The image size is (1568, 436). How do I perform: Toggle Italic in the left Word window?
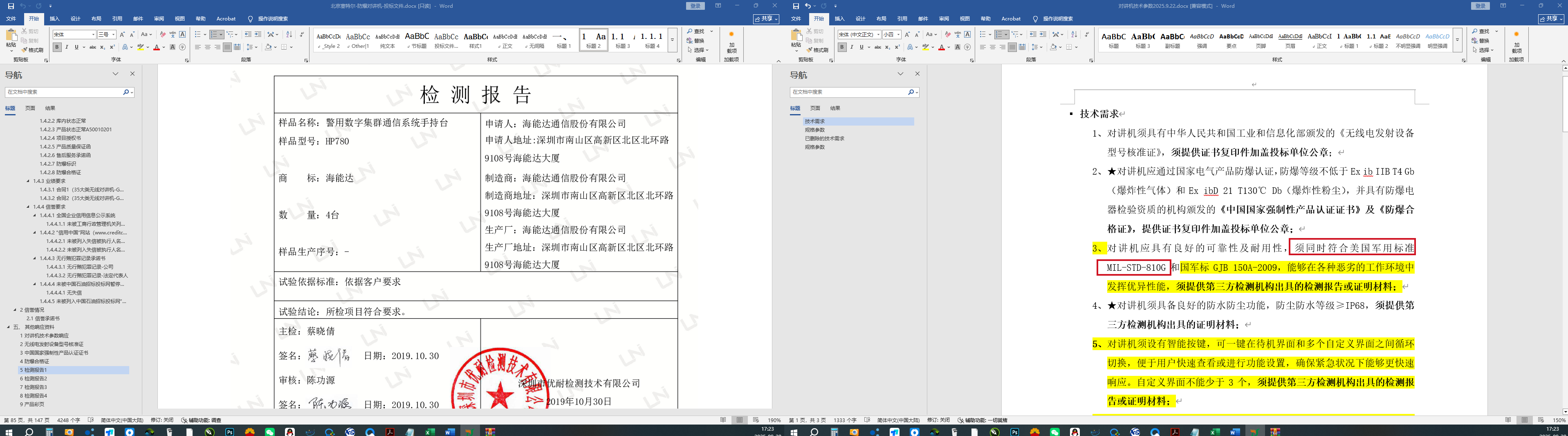click(x=66, y=47)
